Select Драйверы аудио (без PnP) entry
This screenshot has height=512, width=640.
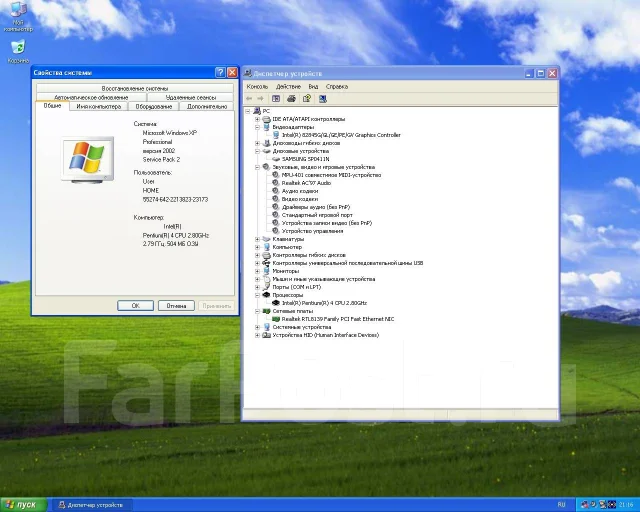click(x=316, y=207)
